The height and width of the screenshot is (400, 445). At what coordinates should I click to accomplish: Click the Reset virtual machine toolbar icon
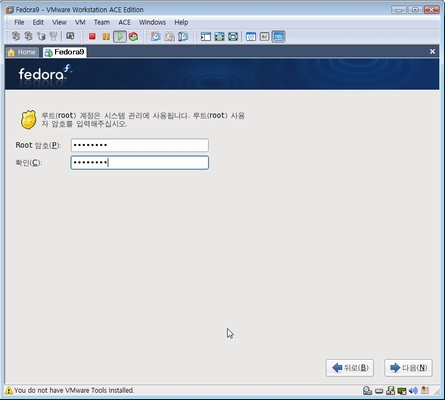pos(134,36)
